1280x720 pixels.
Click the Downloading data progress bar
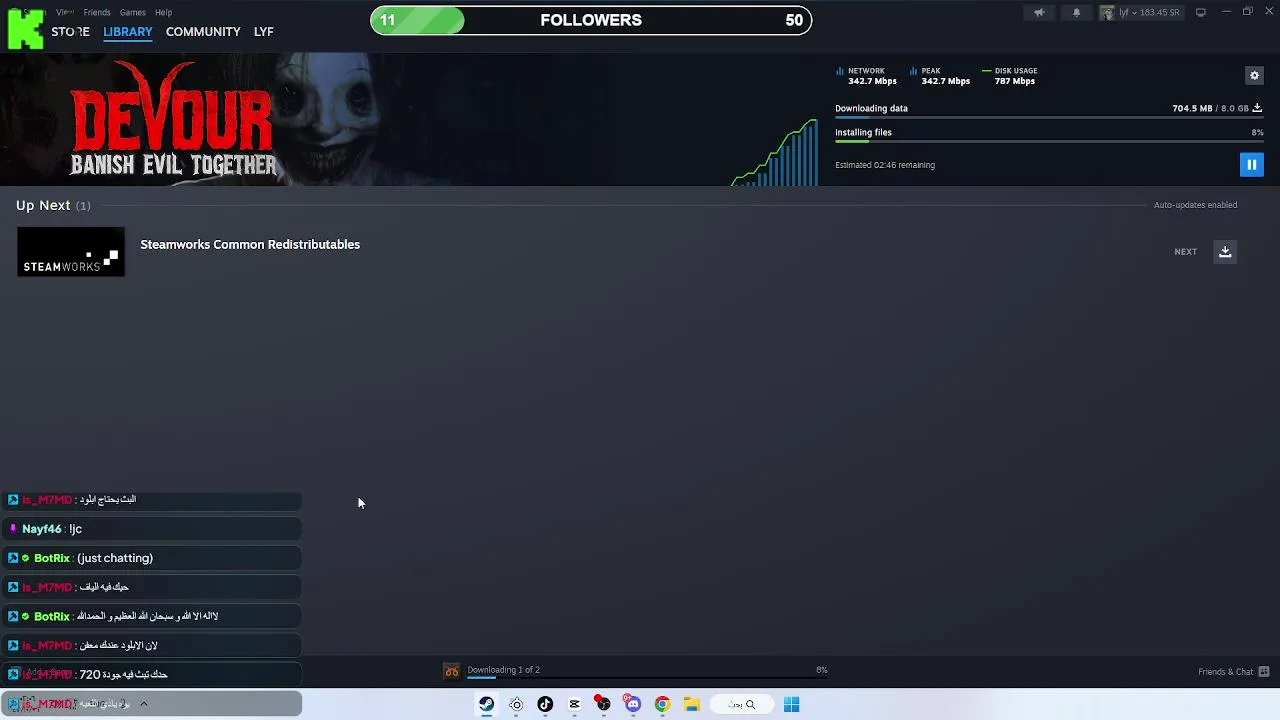(x=1049, y=118)
